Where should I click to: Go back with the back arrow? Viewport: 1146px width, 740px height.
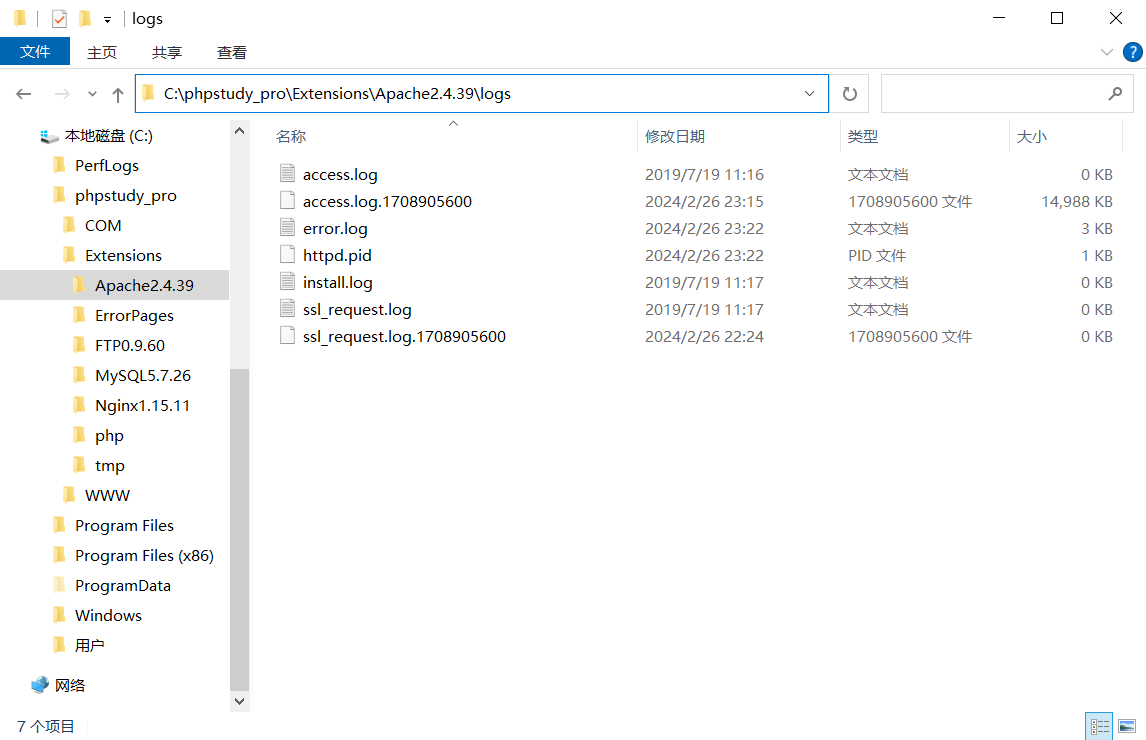point(24,94)
